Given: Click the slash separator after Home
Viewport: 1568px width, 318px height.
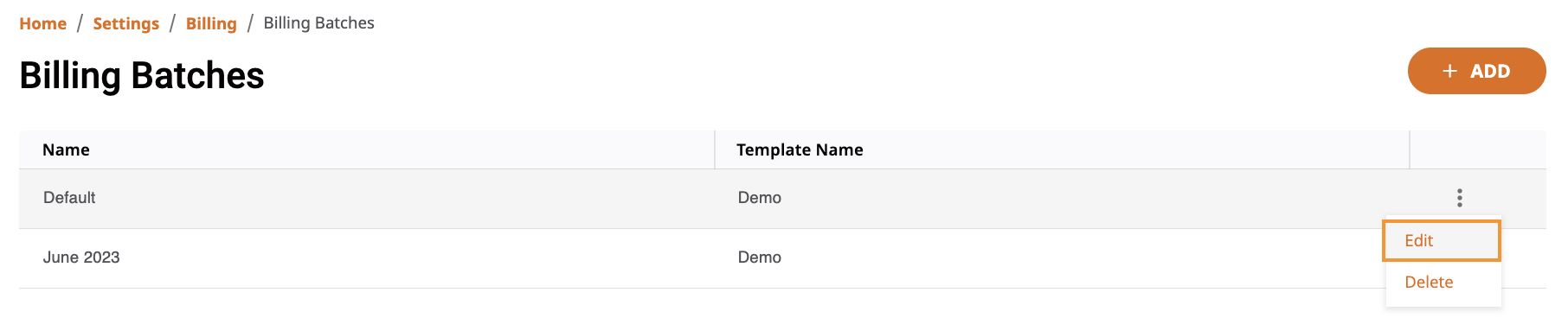Looking at the screenshot, I should point(80,23).
